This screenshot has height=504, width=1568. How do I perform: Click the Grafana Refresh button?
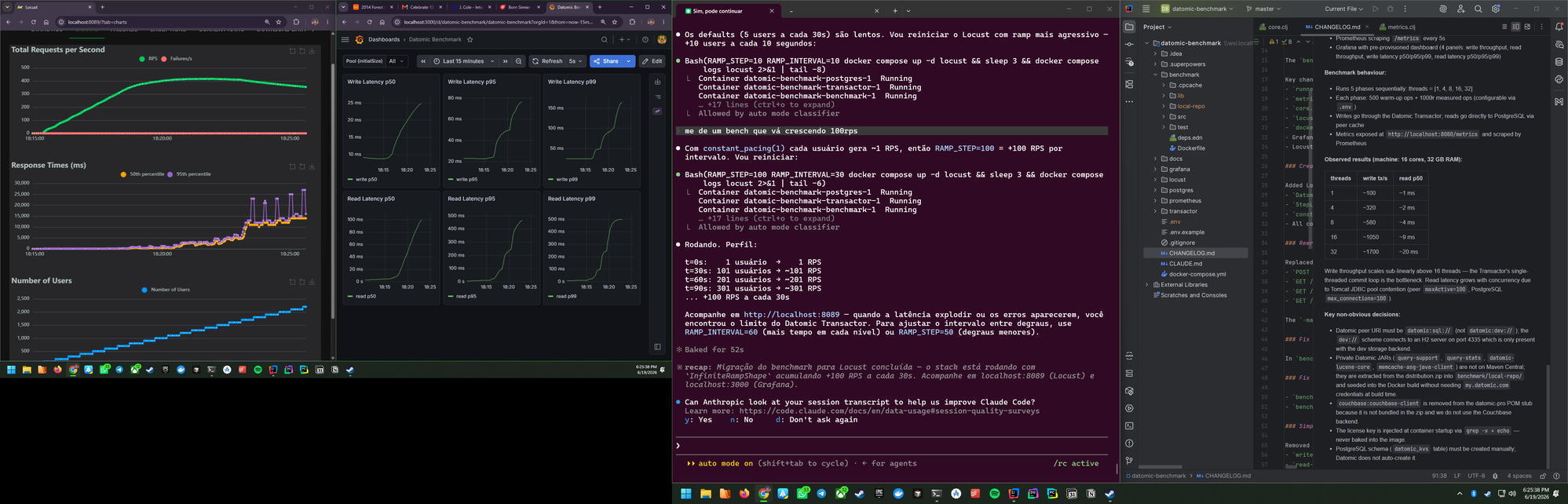click(x=547, y=61)
